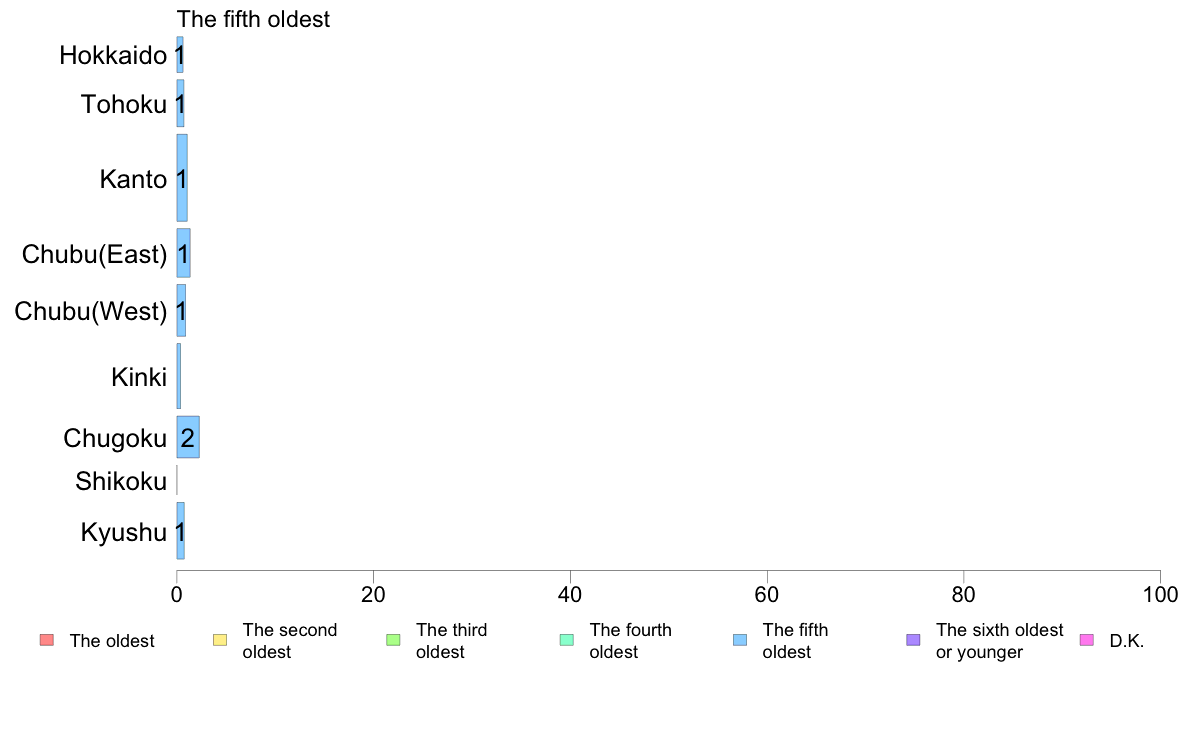
Task: Click the blue 'The fifth oldest' legend swatch
Action: 740,640
